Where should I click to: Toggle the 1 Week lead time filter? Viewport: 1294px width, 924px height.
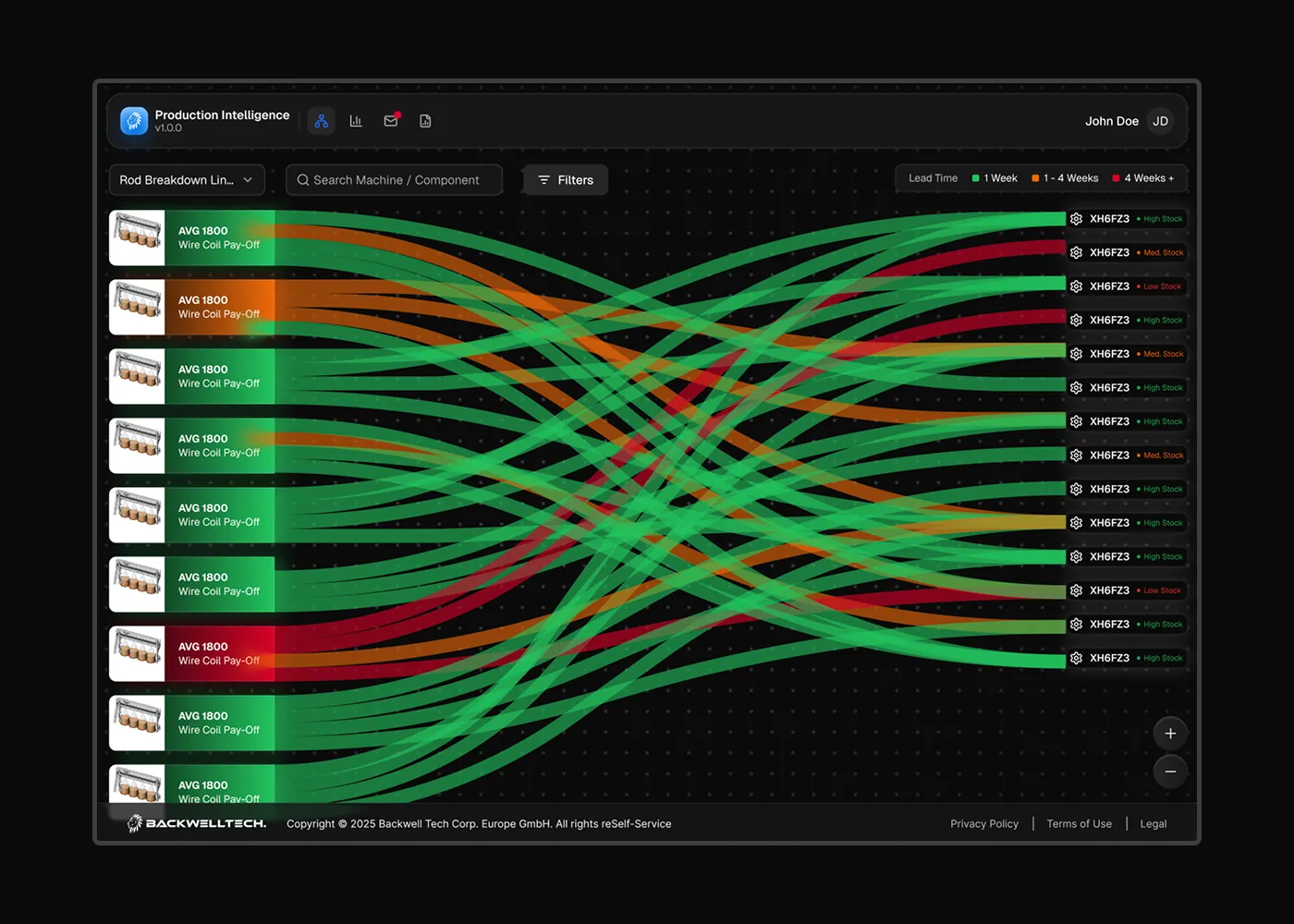click(995, 177)
